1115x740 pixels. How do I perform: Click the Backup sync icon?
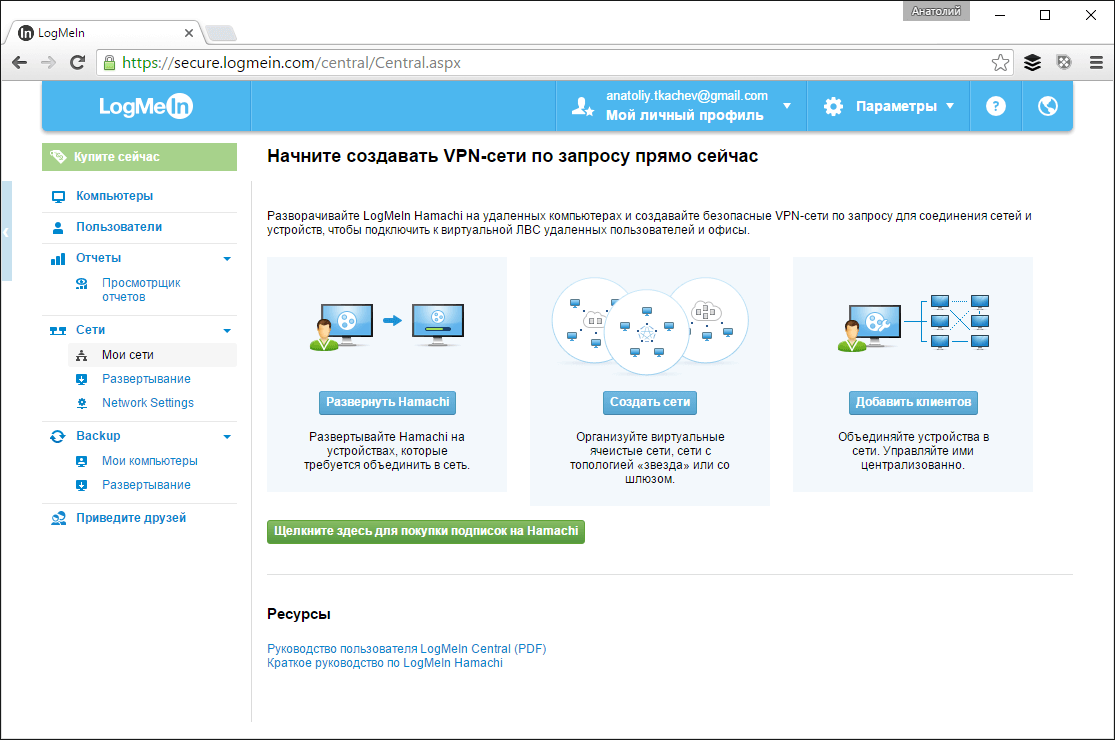click(x=58, y=436)
